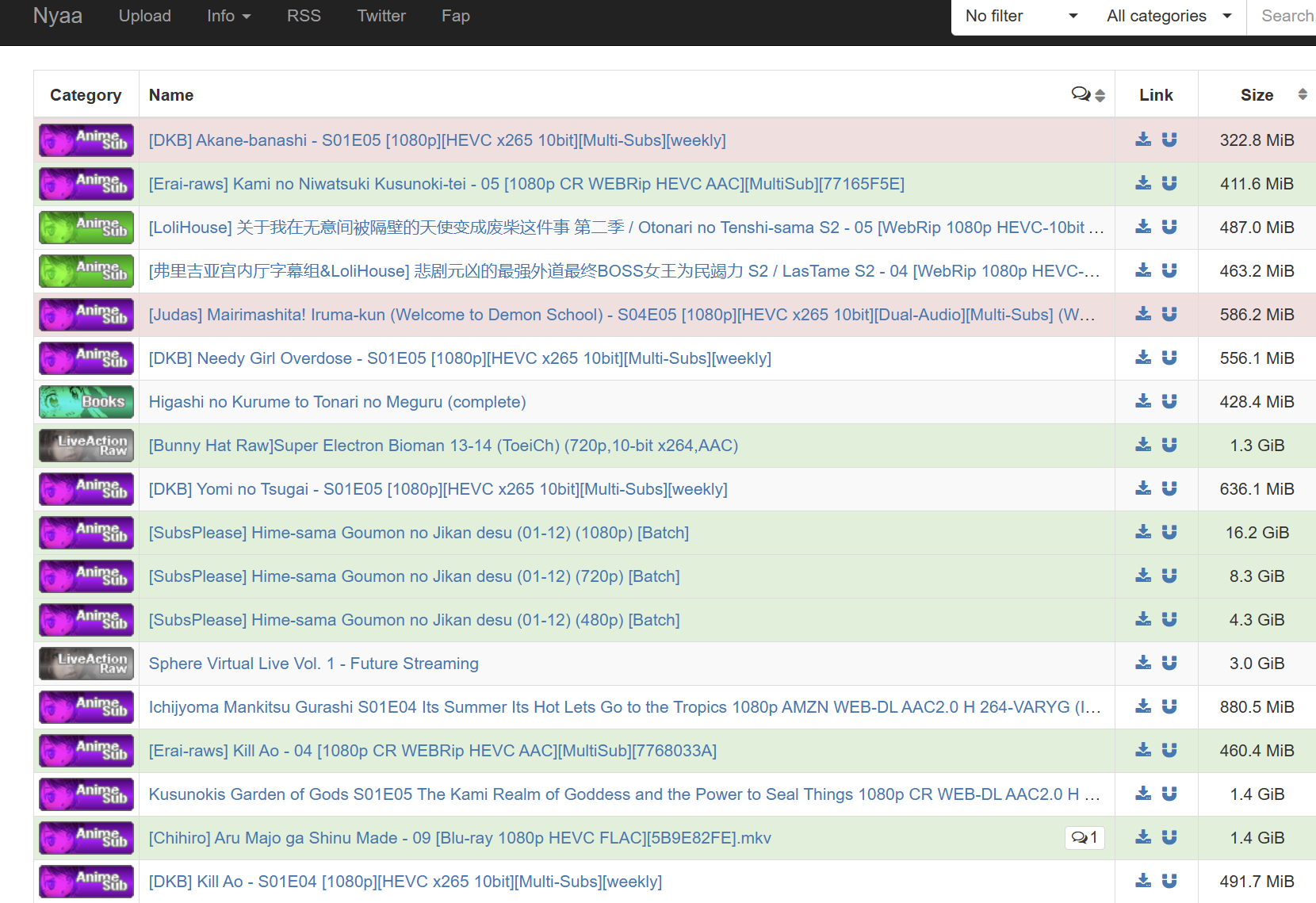Open magnet link for Higashi no Kurume

pyautogui.click(x=1169, y=401)
